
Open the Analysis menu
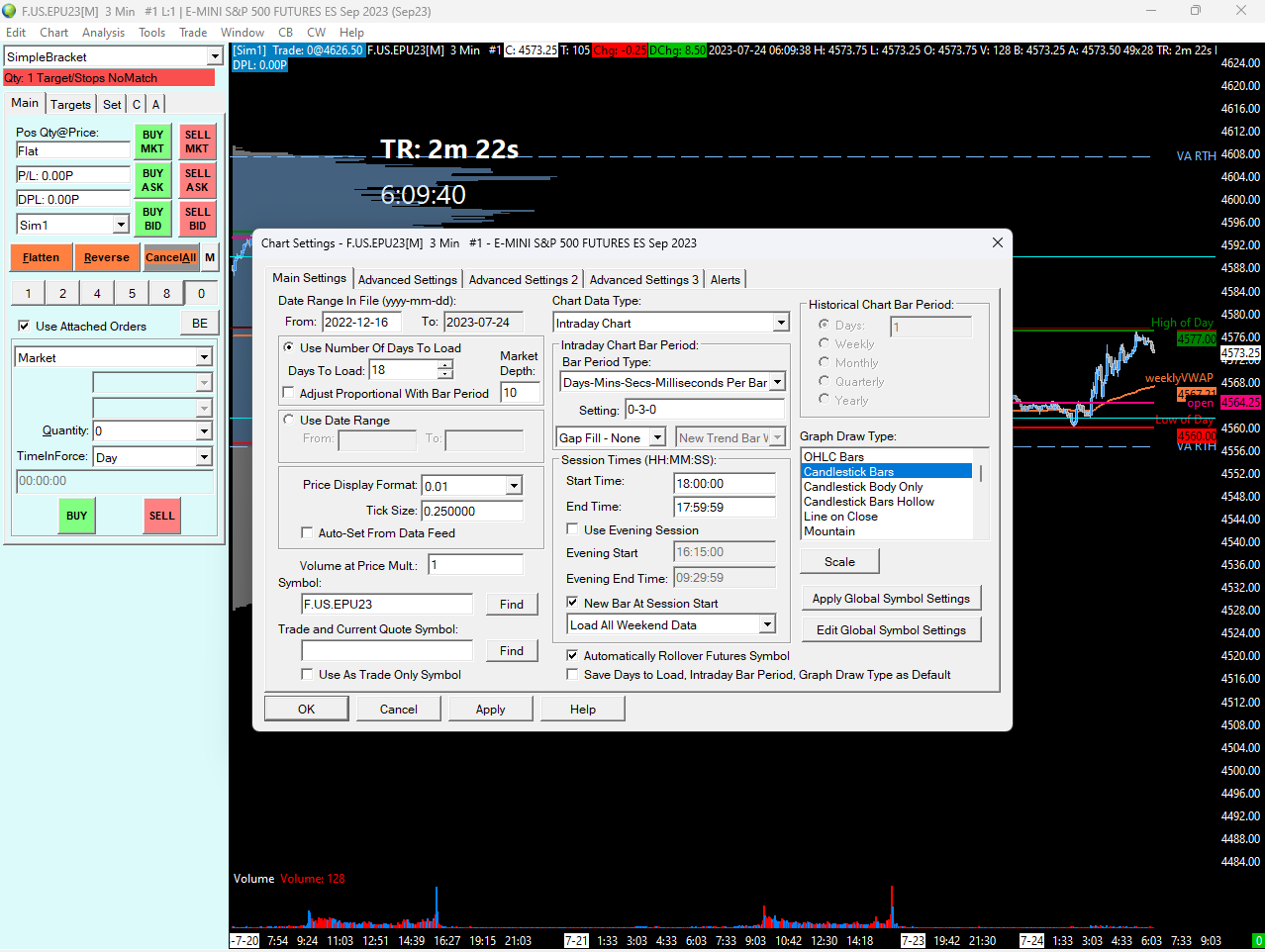(x=103, y=33)
